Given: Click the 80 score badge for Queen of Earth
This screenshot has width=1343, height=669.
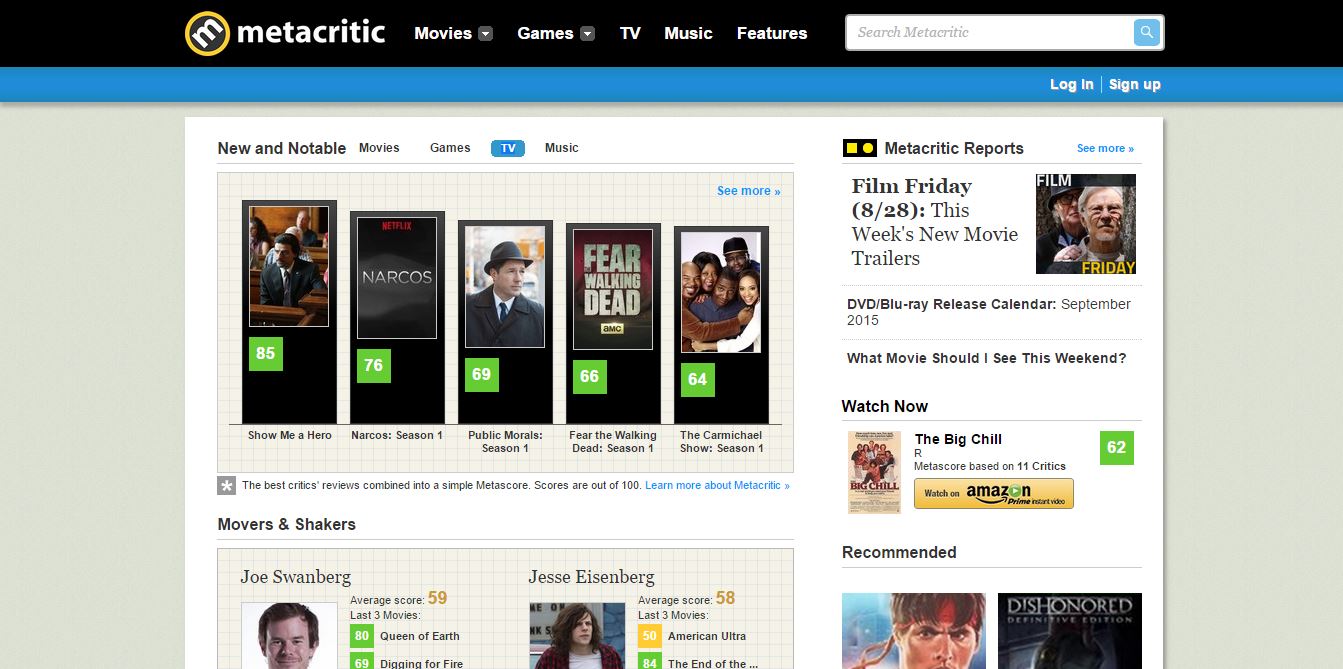Looking at the screenshot, I should coord(362,636).
